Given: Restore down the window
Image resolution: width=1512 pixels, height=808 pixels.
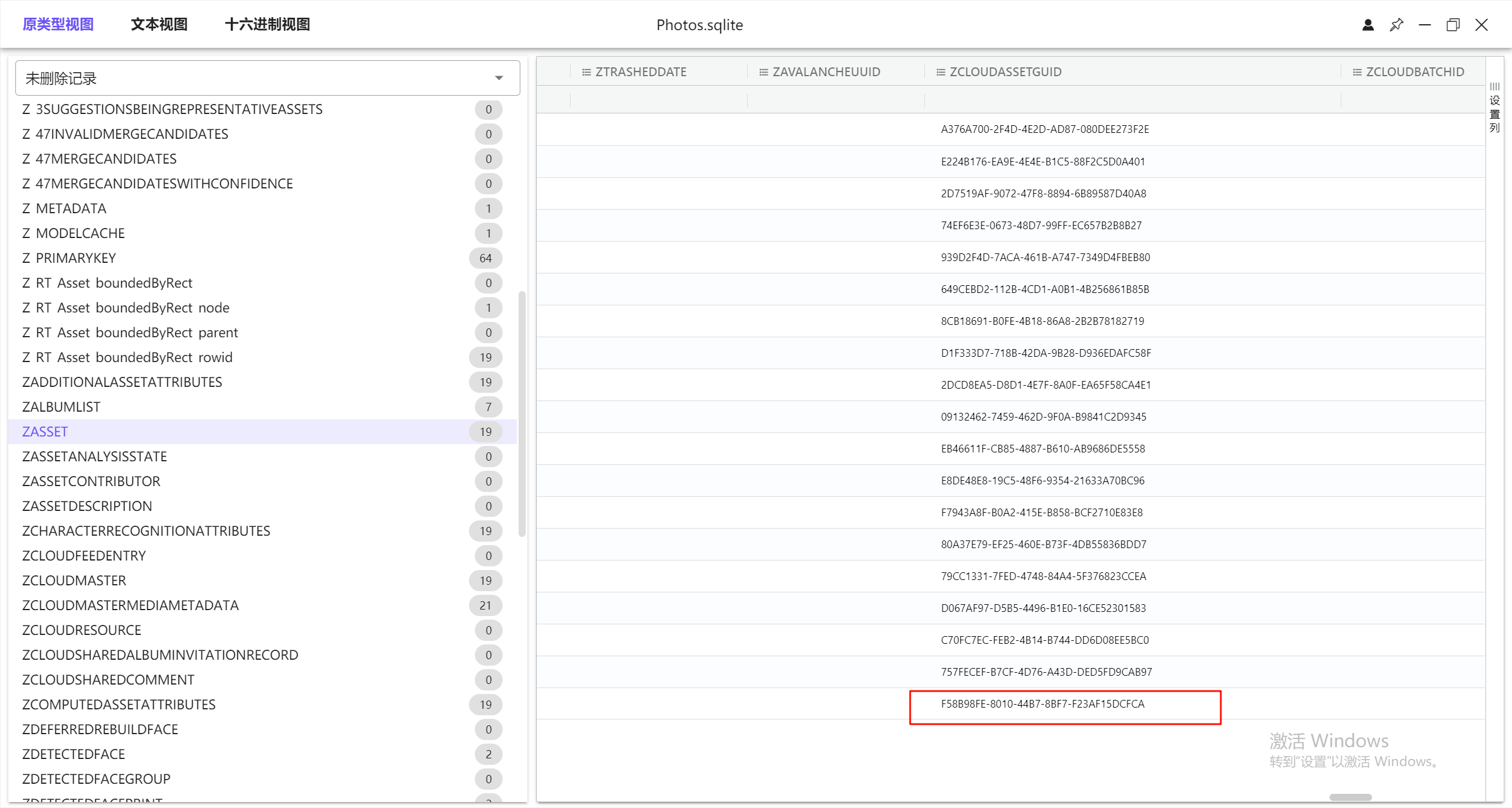Looking at the screenshot, I should (x=1453, y=25).
